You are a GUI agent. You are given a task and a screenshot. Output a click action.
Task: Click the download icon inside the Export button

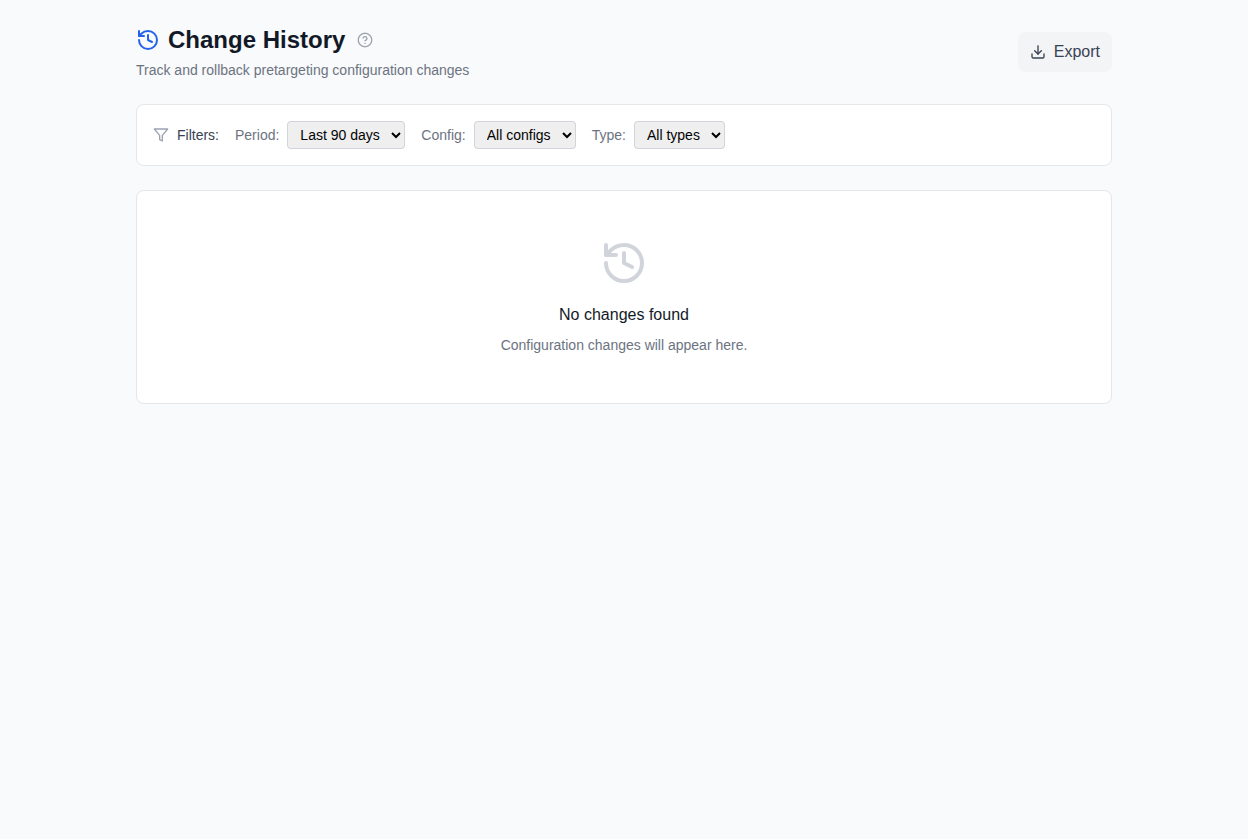tap(1040, 51)
